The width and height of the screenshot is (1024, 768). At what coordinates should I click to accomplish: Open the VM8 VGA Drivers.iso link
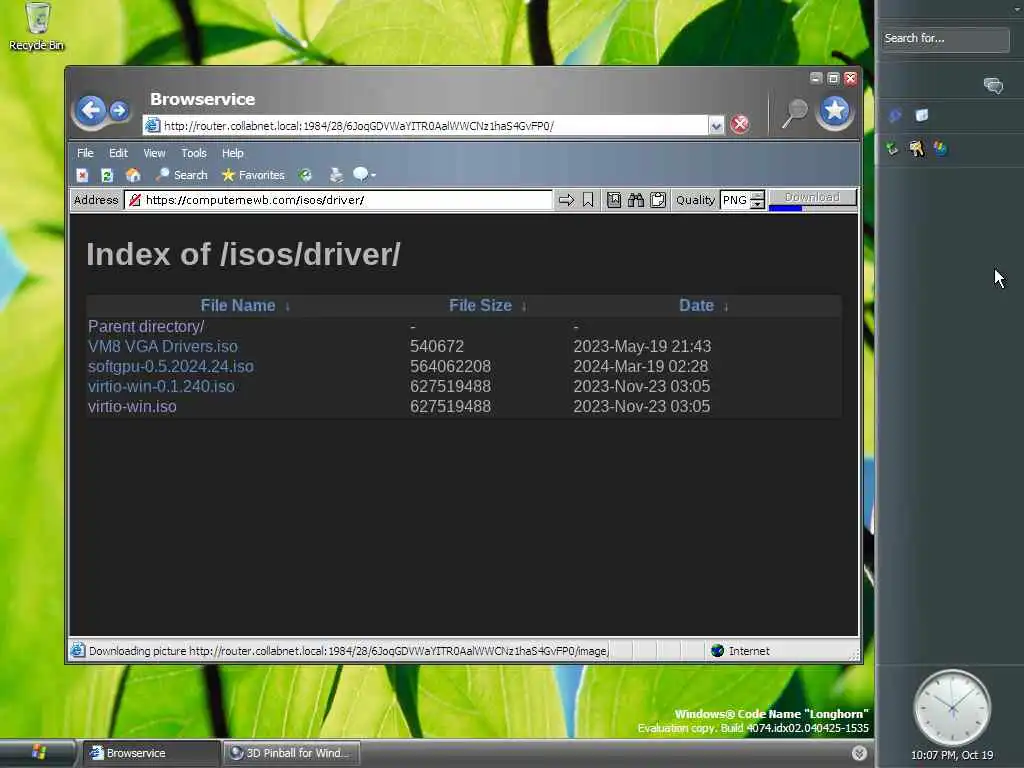[x=163, y=346]
